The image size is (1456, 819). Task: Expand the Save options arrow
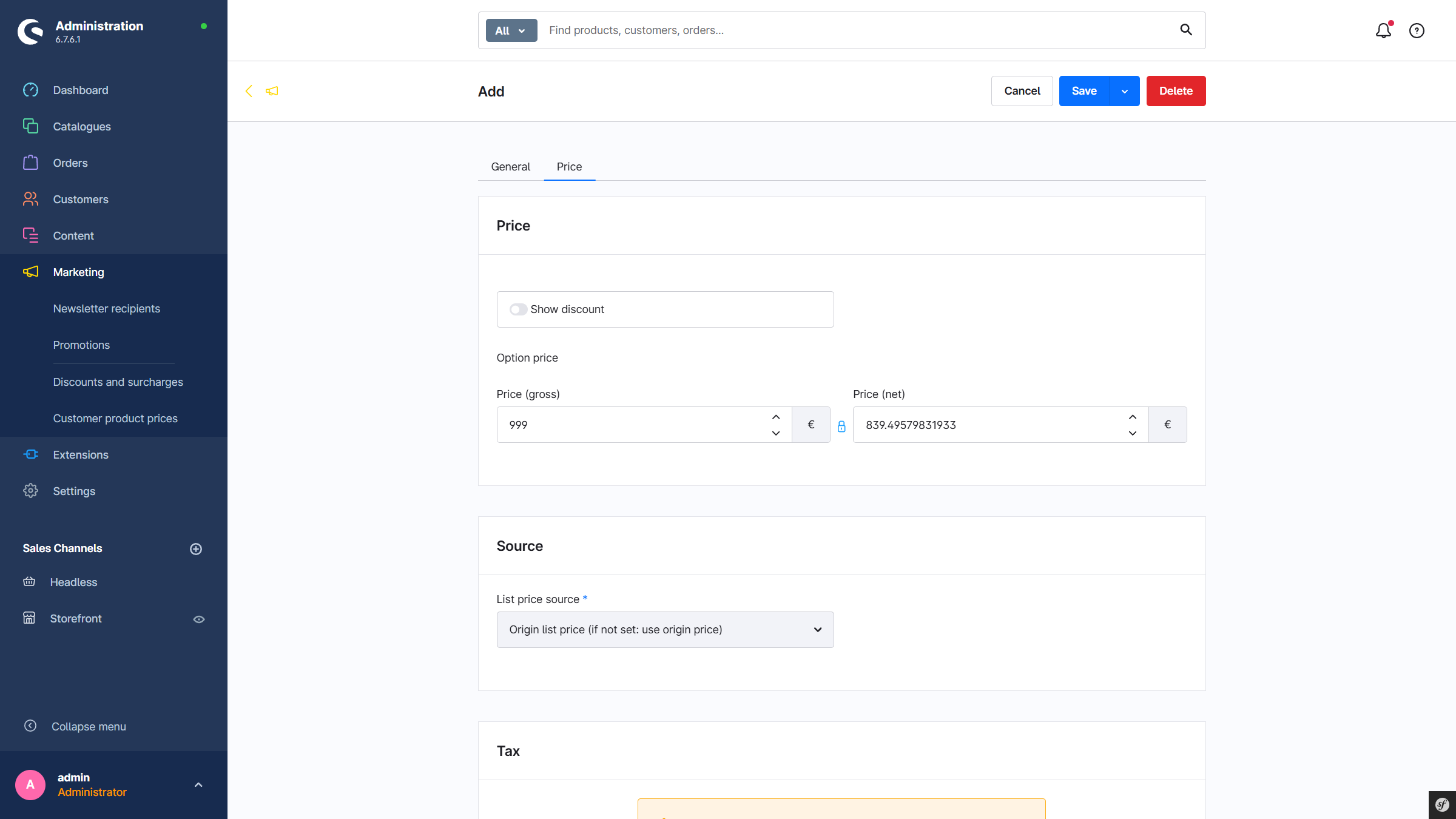point(1125,91)
